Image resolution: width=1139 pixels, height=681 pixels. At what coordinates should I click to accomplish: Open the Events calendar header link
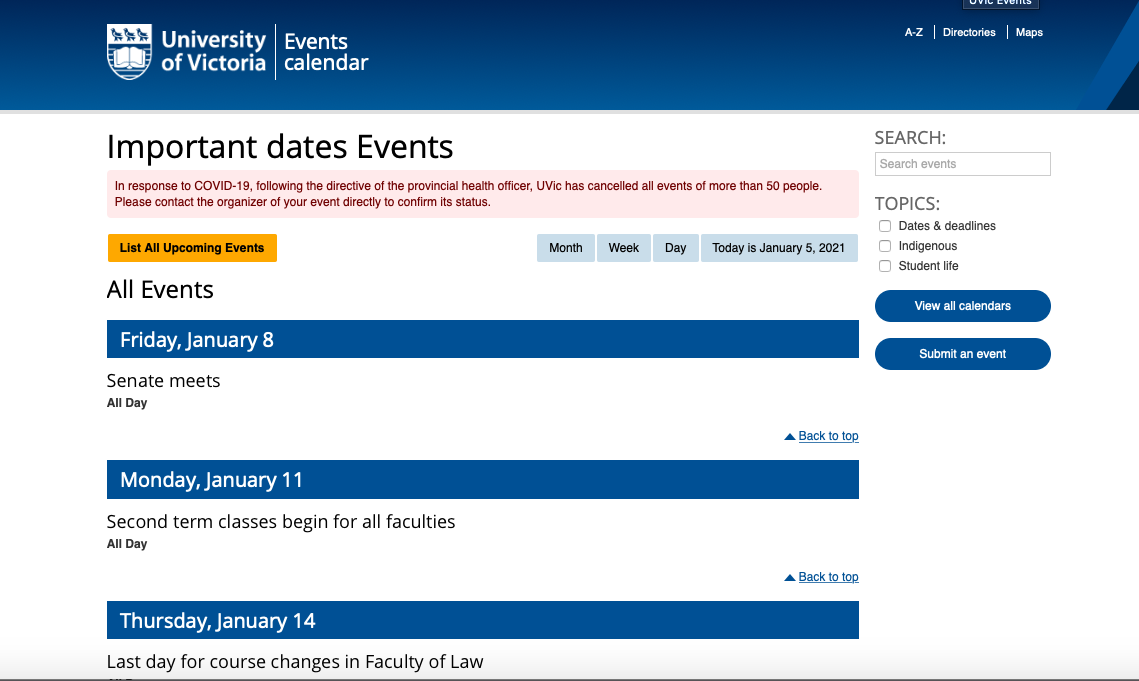[x=326, y=52]
